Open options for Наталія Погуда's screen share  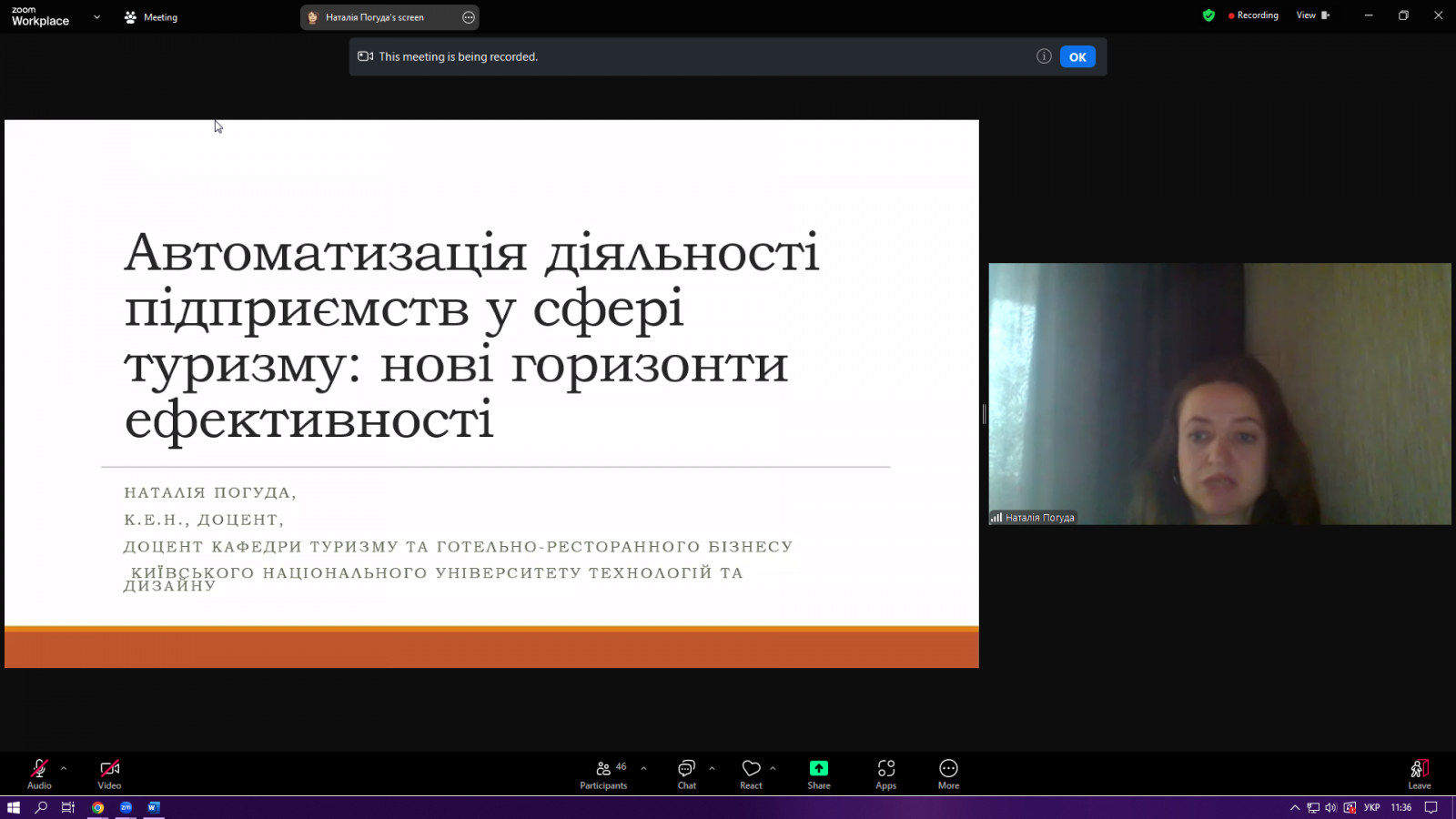point(469,17)
